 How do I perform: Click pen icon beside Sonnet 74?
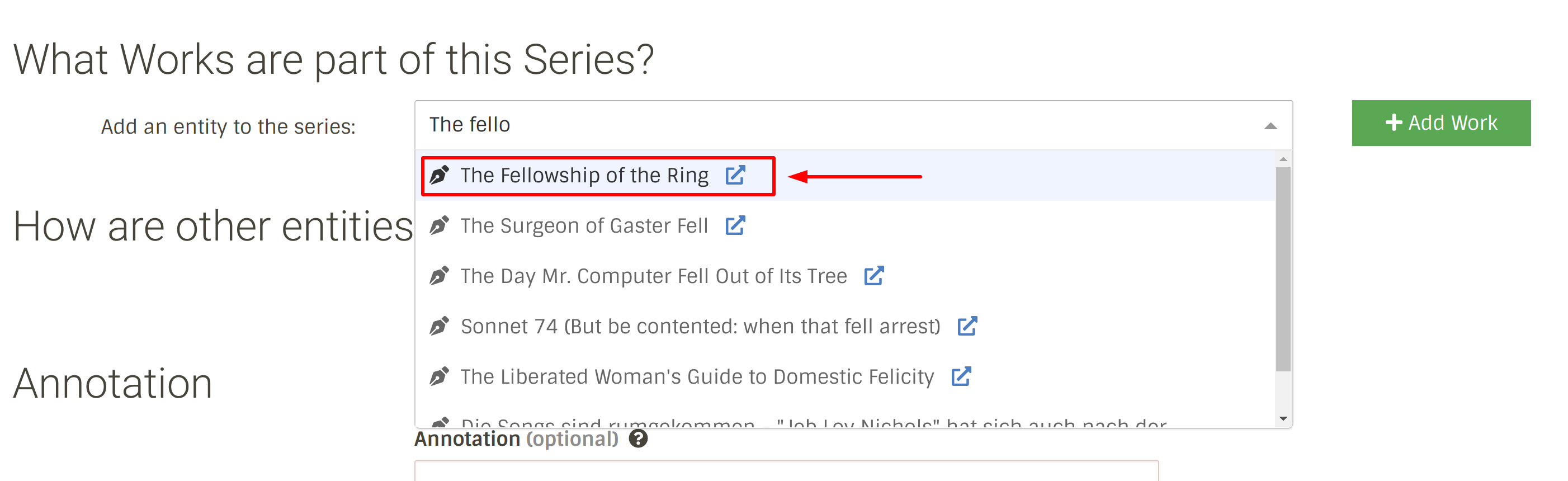[x=439, y=326]
